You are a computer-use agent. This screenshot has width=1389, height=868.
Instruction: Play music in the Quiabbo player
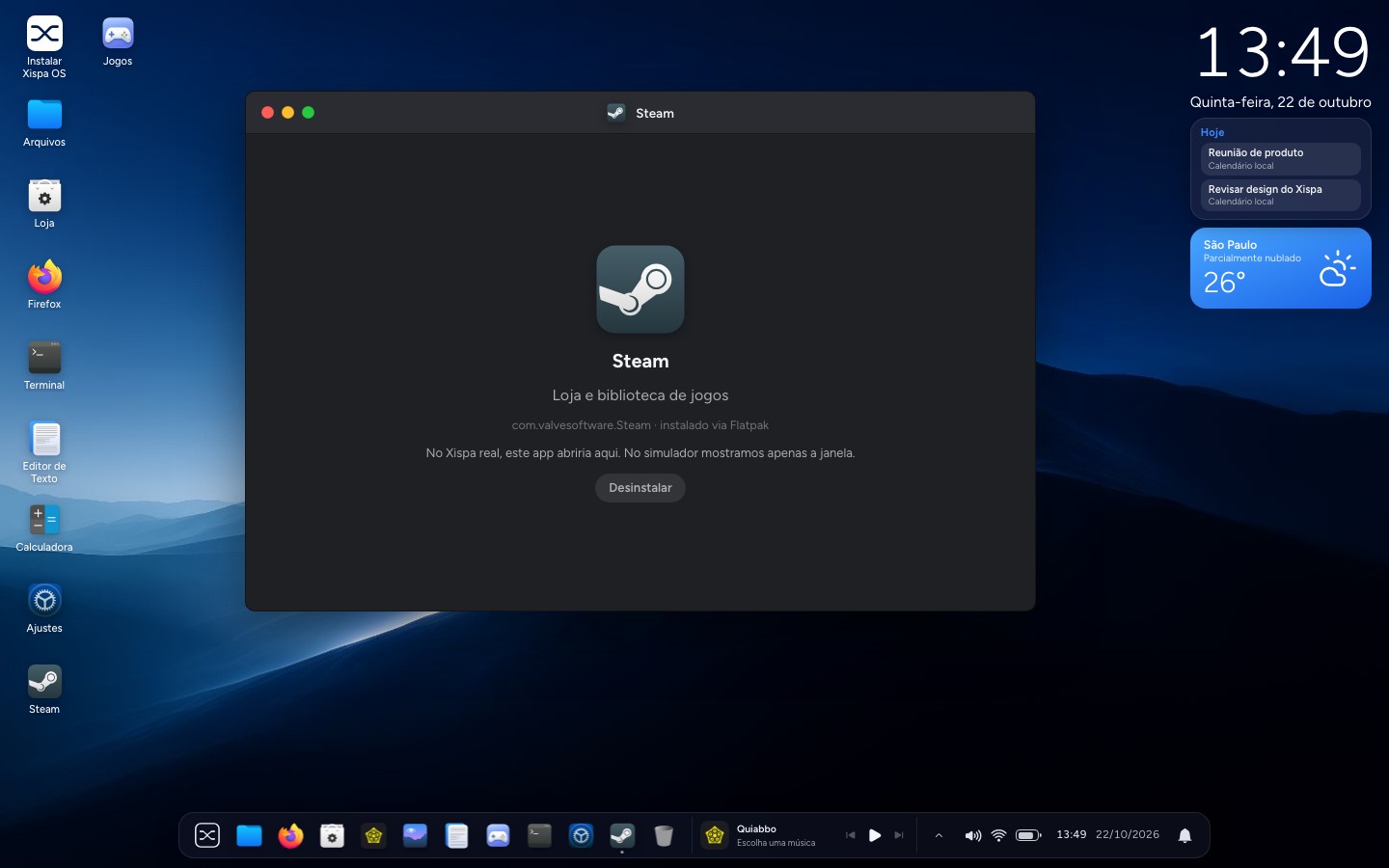point(874,835)
